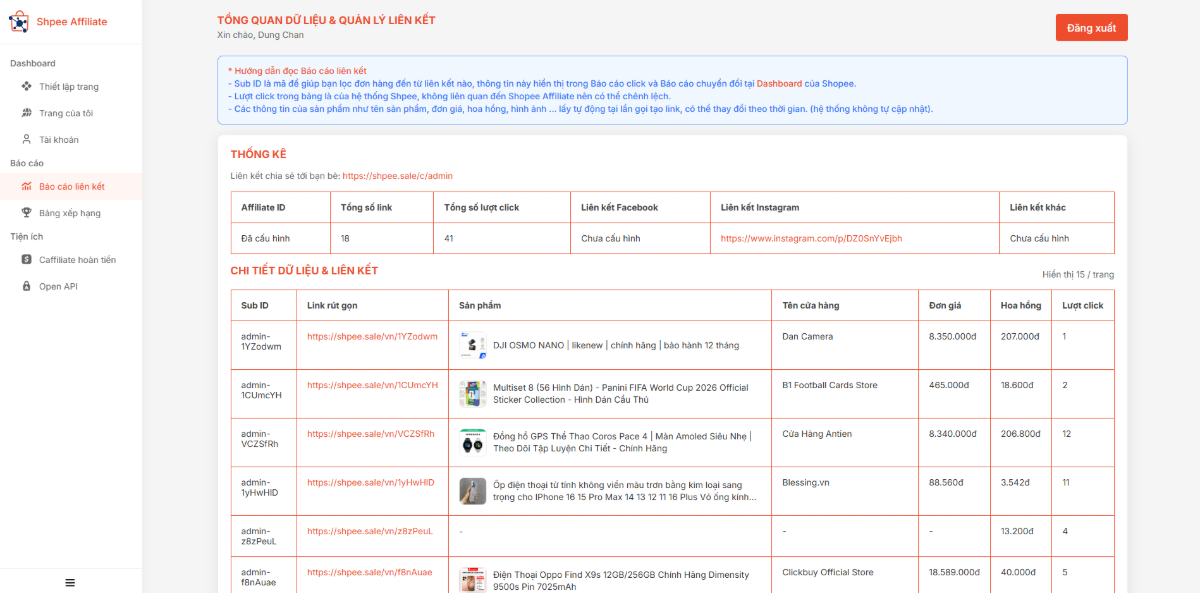This screenshot has height=593, width=1200.
Task: Click the Shpee Affiliate brand title
Action: click(72, 22)
